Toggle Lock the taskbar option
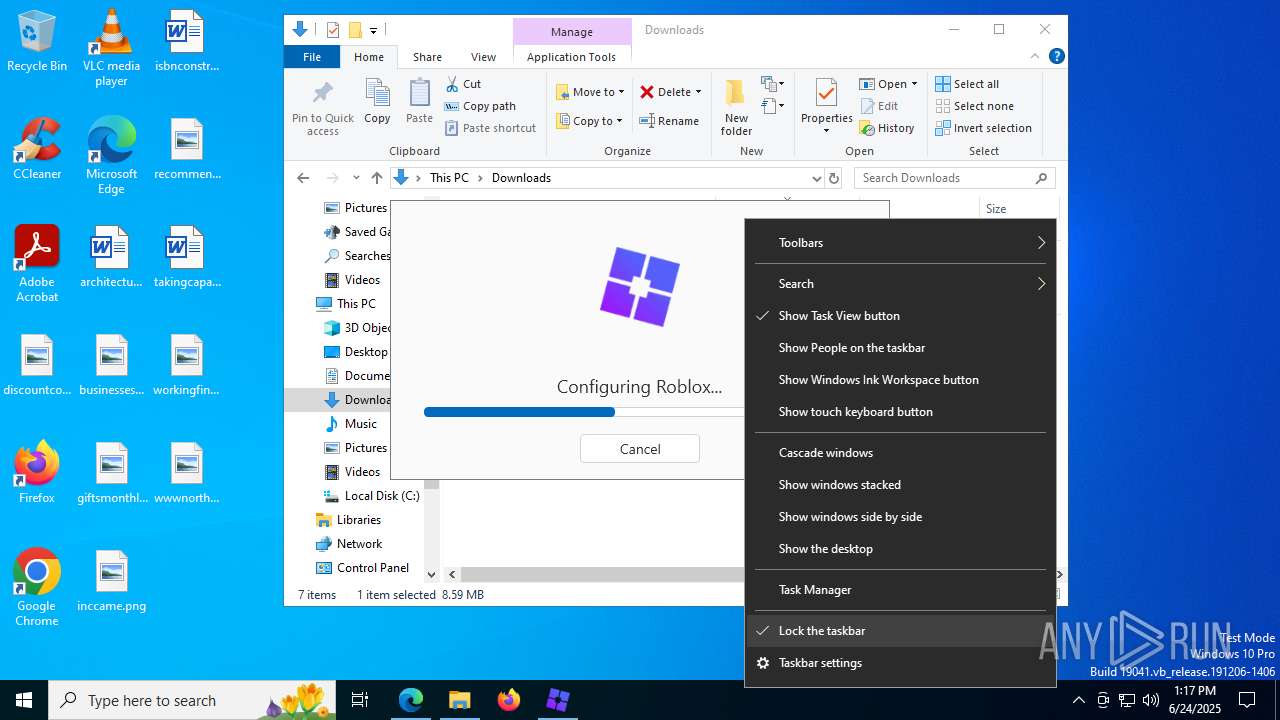 tap(900, 631)
